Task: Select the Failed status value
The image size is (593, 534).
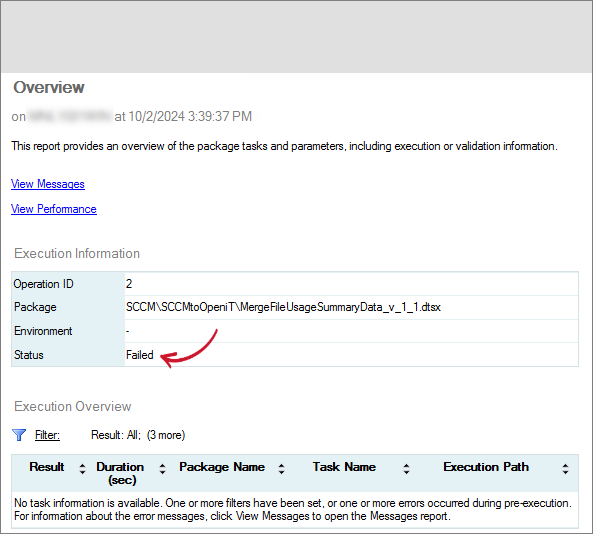Action: pos(140,355)
